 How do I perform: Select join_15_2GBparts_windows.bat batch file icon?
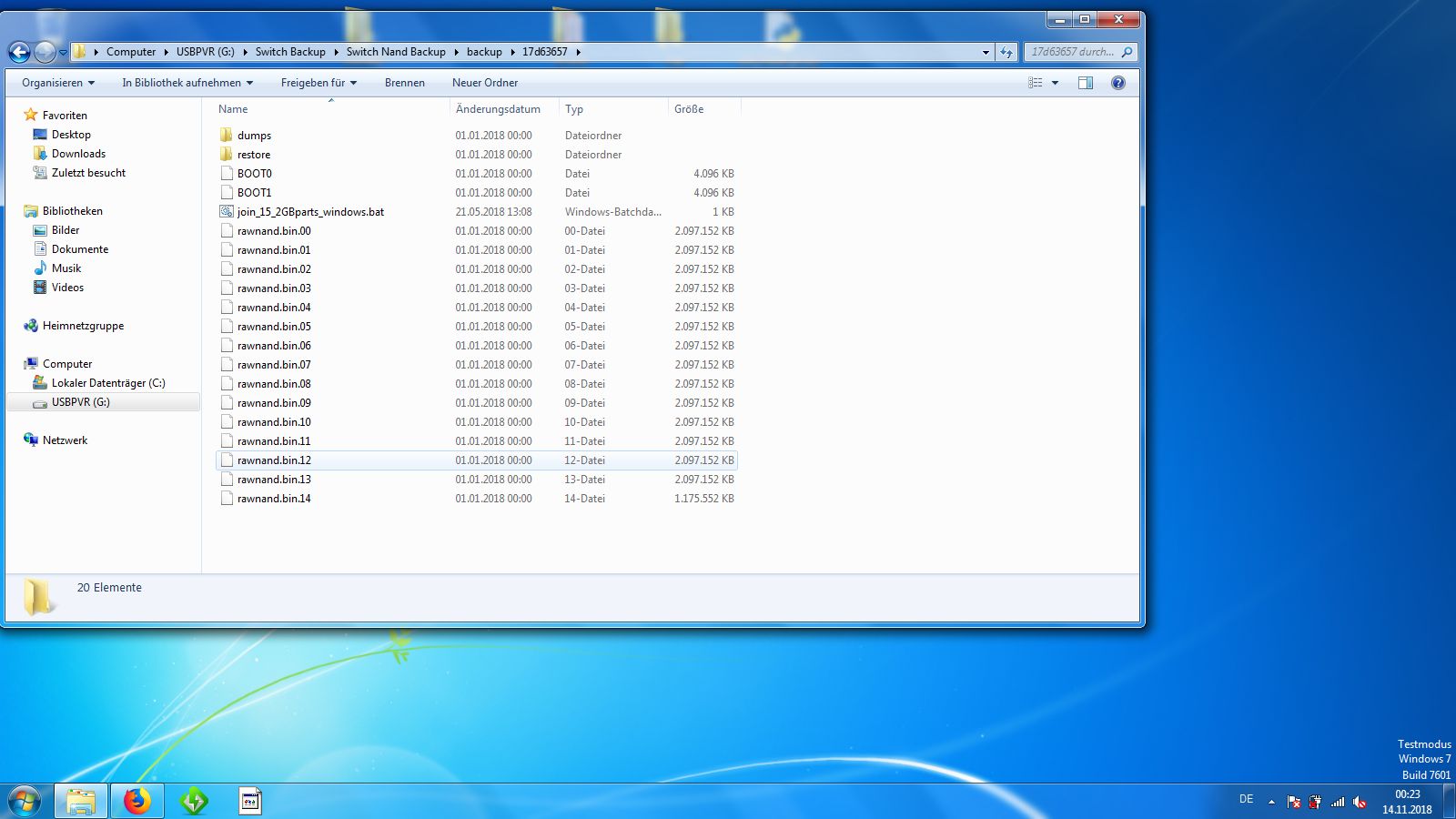tap(227, 211)
